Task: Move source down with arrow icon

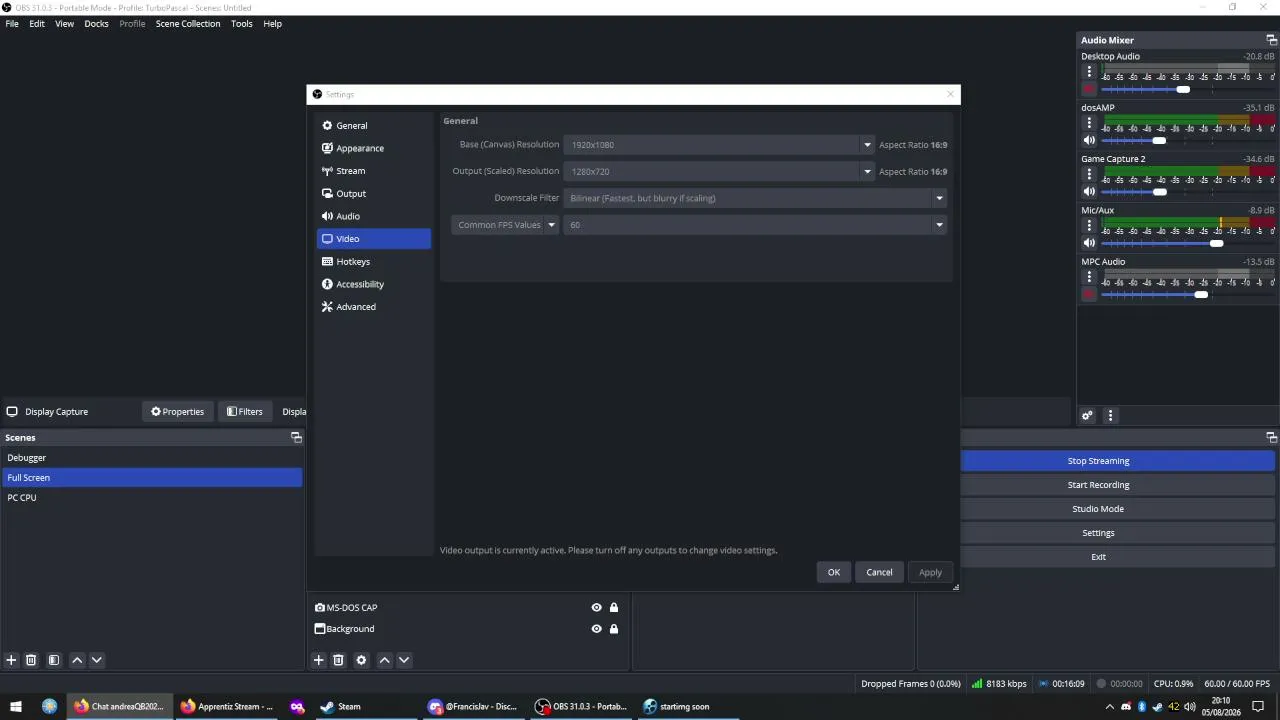Action: click(404, 660)
